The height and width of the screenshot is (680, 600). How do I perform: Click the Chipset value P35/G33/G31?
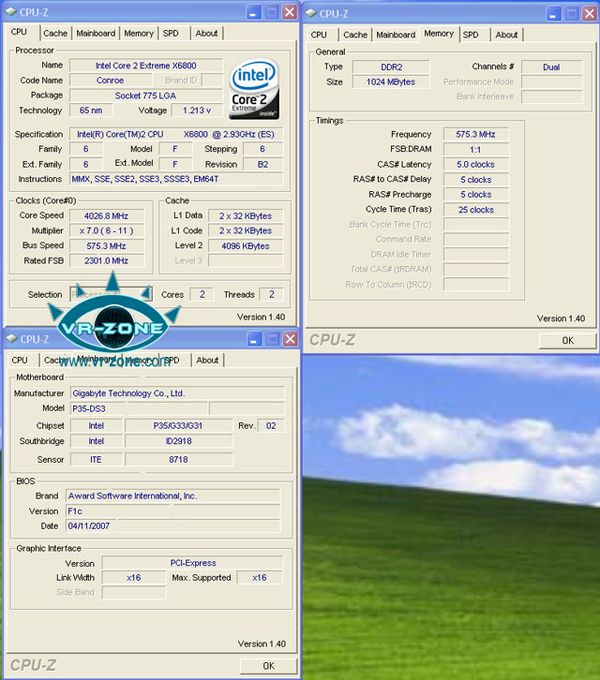(178, 426)
